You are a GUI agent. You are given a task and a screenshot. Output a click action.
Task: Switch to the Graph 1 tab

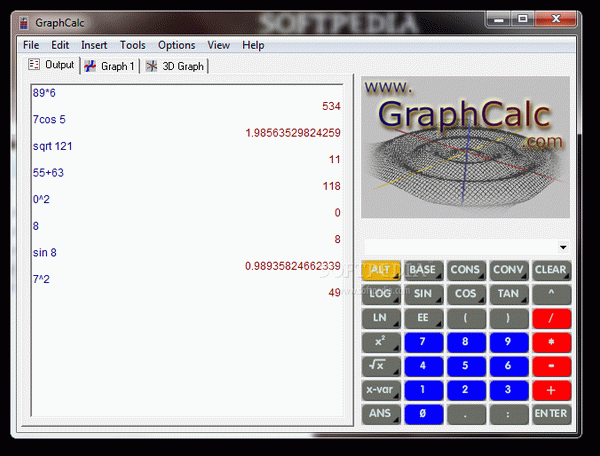(109, 66)
